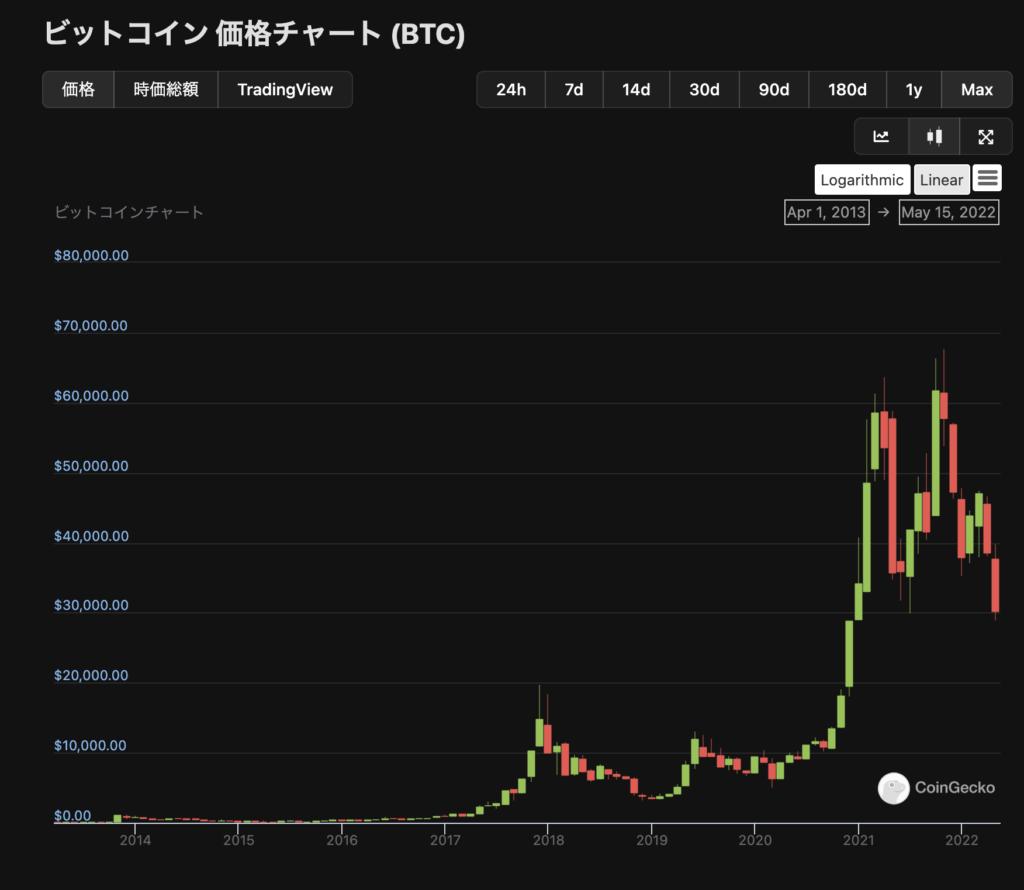Viewport: 1024px width, 890px height.
Task: Open fullscreen chart expand icon
Action: (985, 136)
